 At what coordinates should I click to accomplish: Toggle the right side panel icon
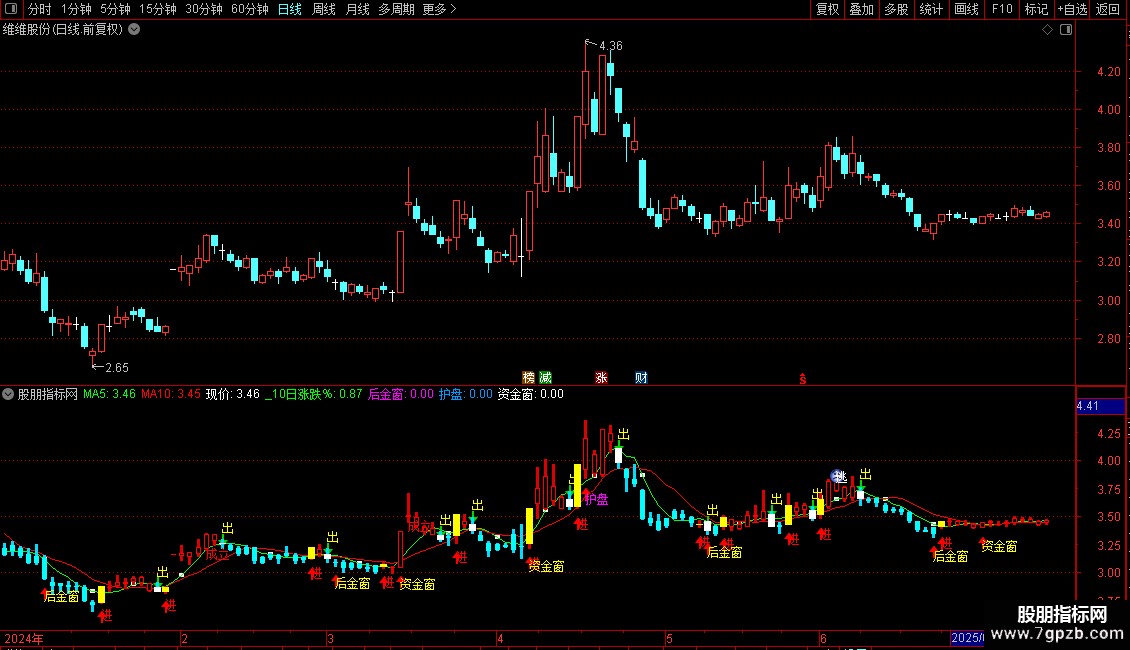(1066, 30)
